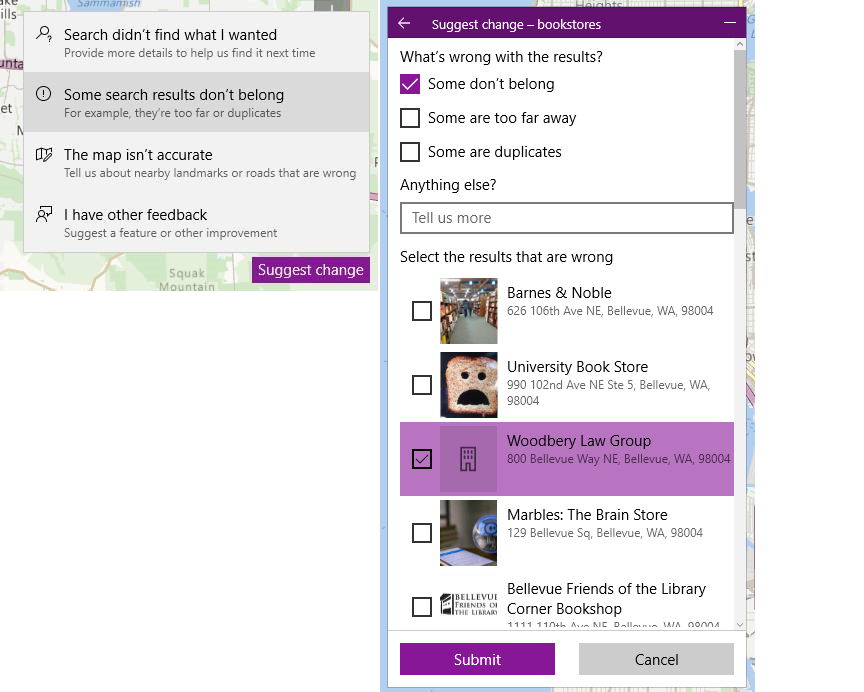Uncheck the 'Some don't belong' checkbox
Screen dimensions: 864x692
click(x=410, y=84)
